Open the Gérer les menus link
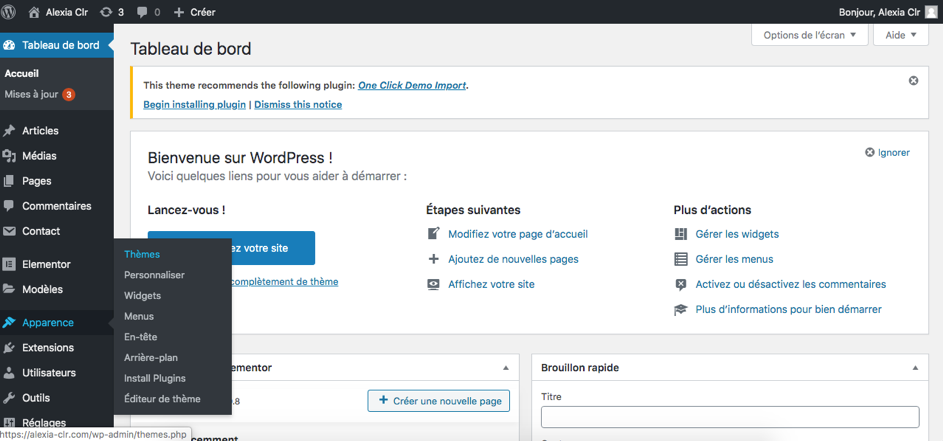Screen dimensions: 943x441 tap(734, 259)
